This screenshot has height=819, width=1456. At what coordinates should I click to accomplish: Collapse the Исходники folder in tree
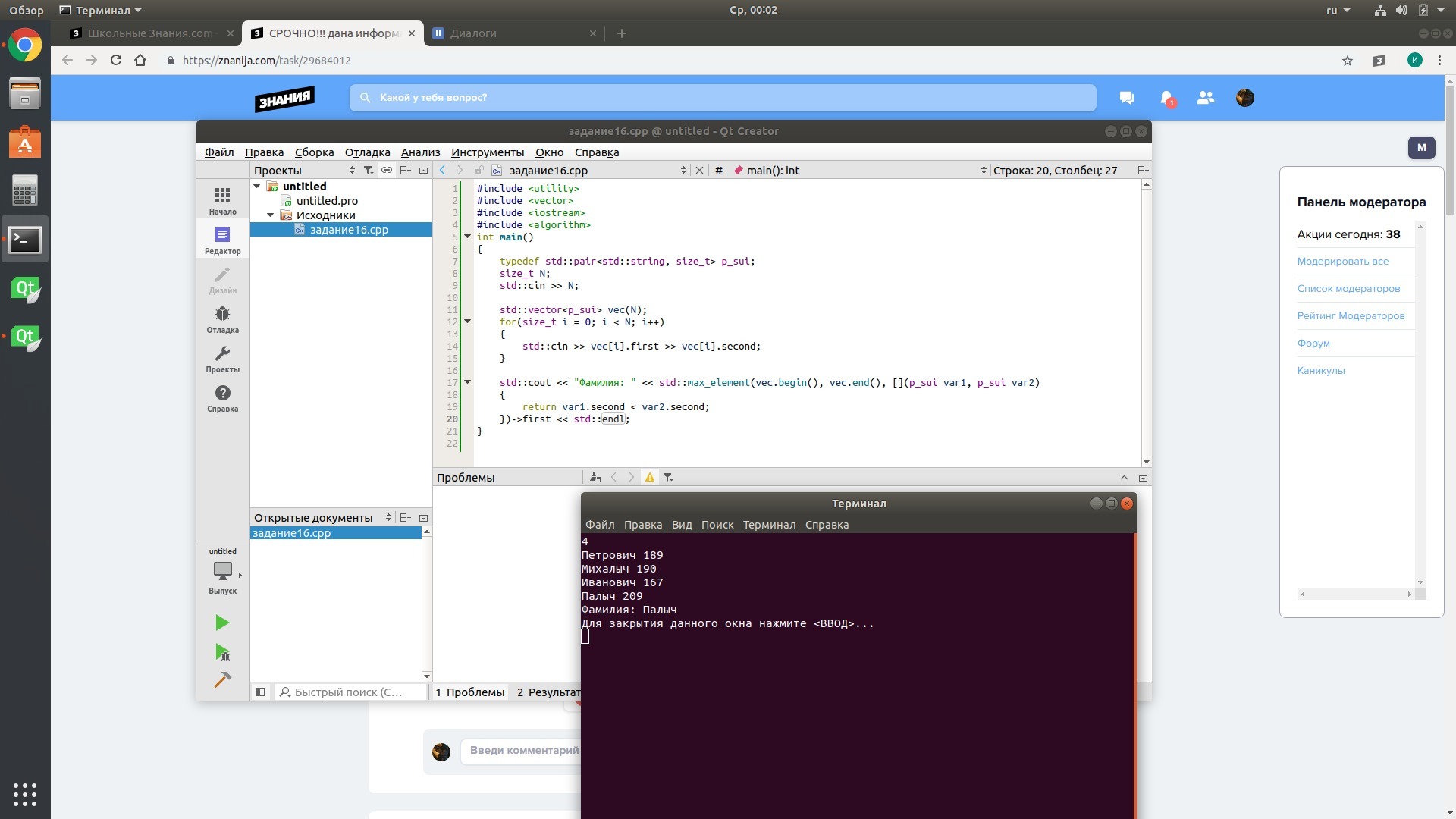click(271, 215)
